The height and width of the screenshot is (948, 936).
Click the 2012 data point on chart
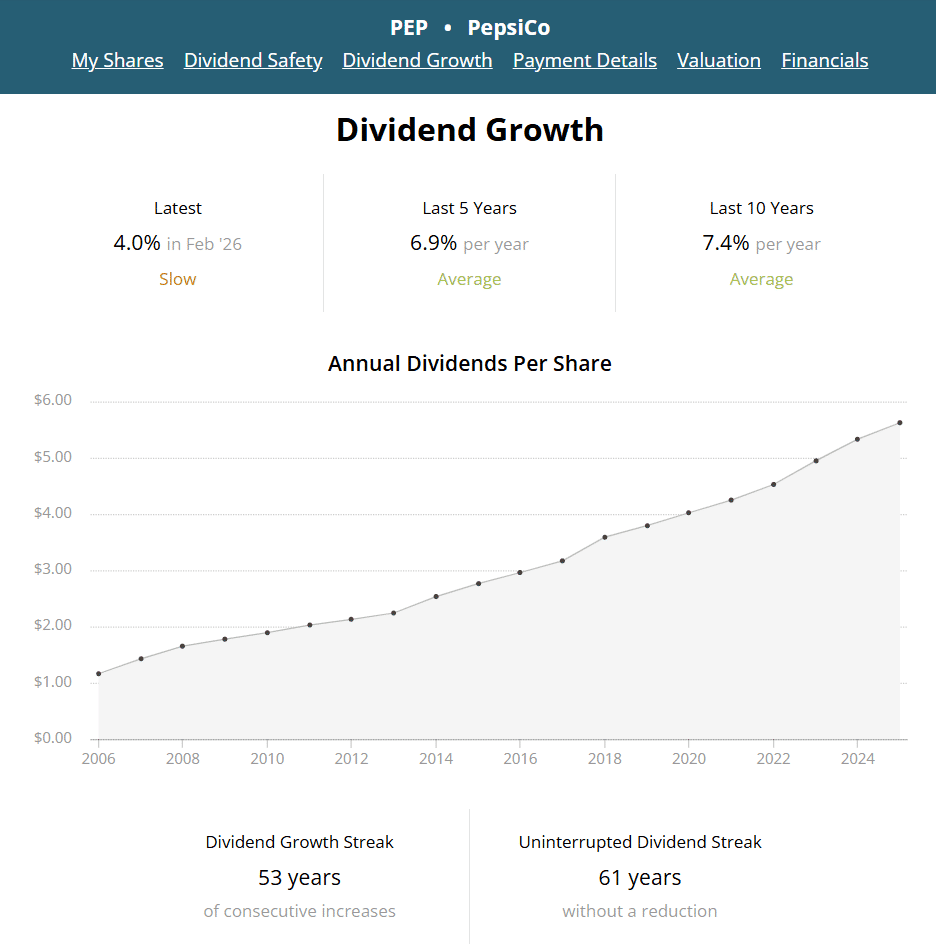coord(351,619)
